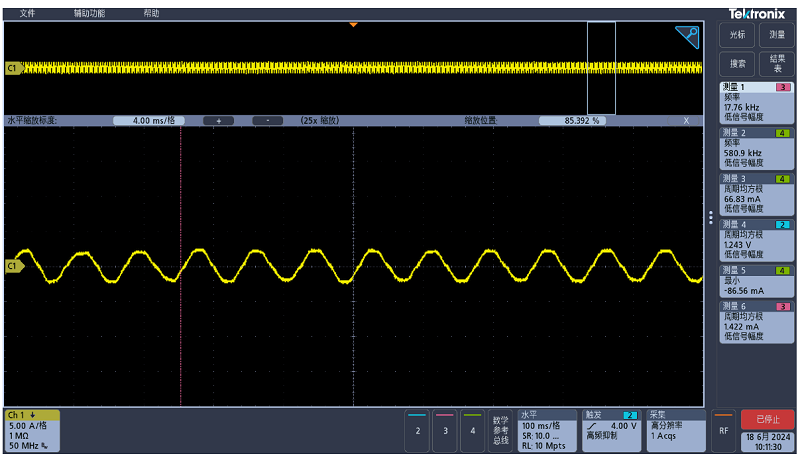Click the C1 channel handle on the main waveform
This screenshot has height=456, width=800.
point(12,266)
